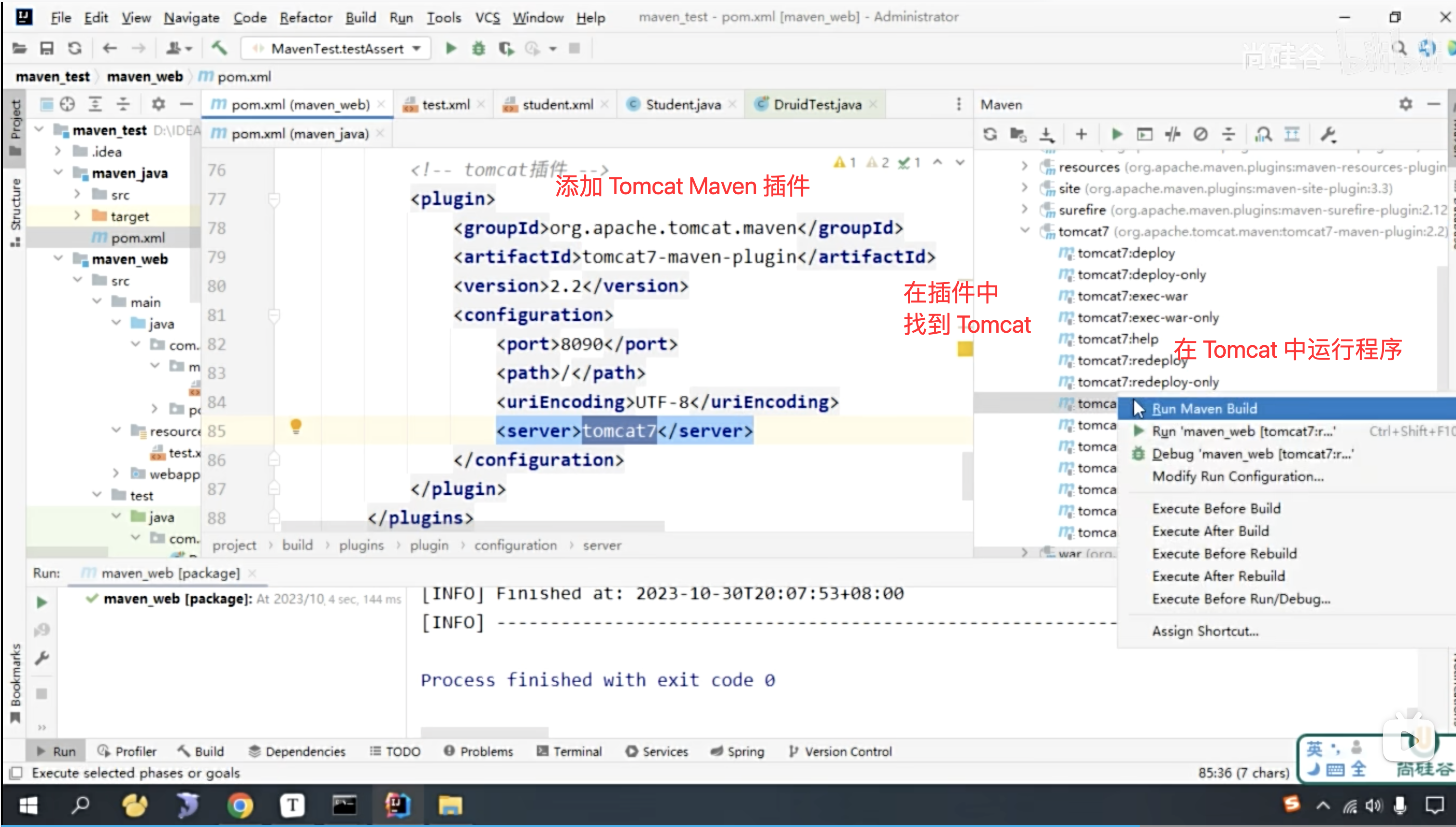Click the yellow warning stripe marker in editor
Image resolution: width=1456 pixels, height=827 pixels.
(965, 349)
